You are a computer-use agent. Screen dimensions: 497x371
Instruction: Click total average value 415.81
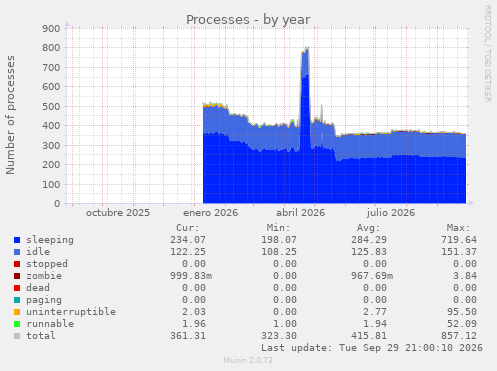tap(369, 336)
